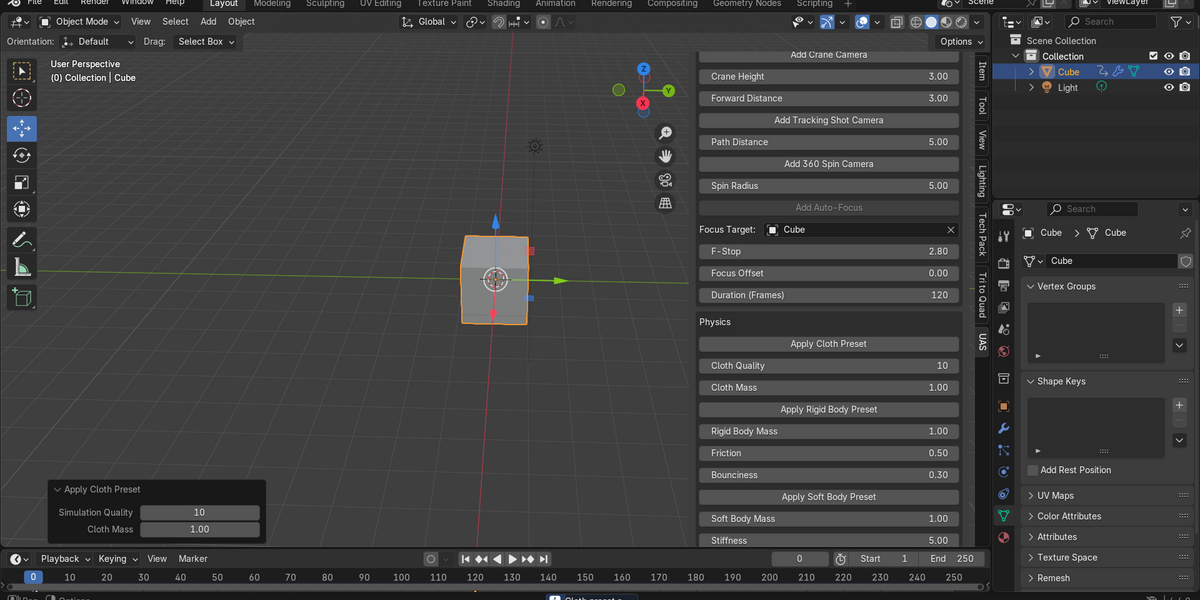Switch to the Shading workspace tab
The image size is (1200, 600).
point(503,4)
